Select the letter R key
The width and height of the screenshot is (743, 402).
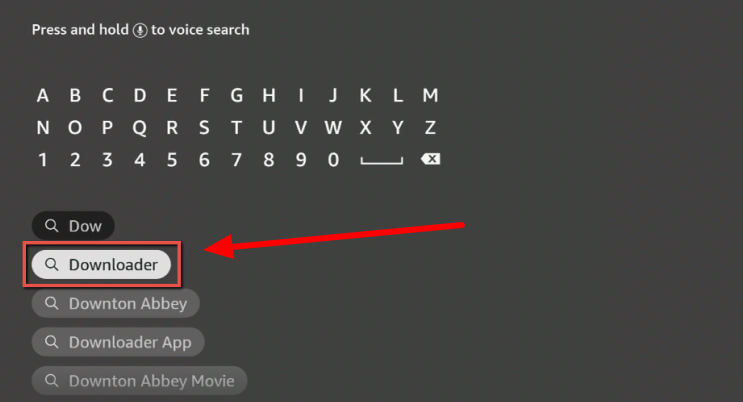click(x=172, y=128)
